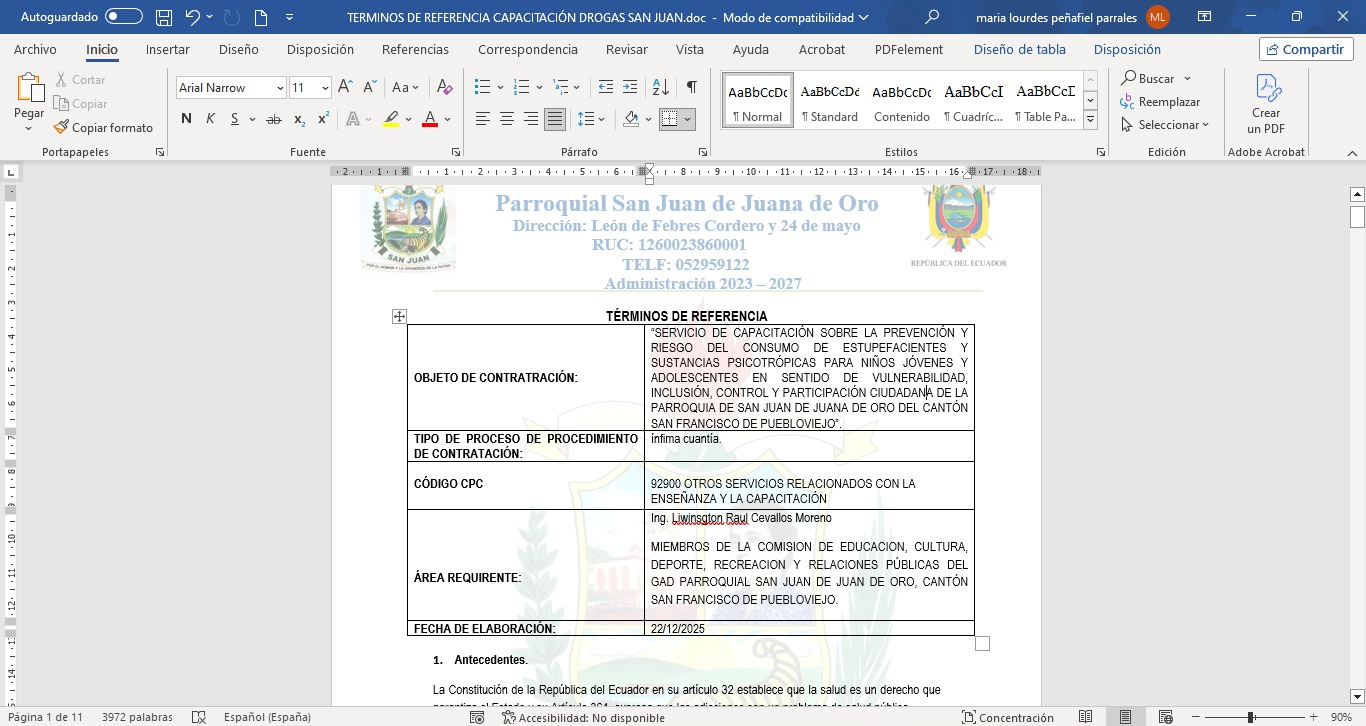Toggle show paragraph marks icon
The image size is (1366, 726).
691,88
